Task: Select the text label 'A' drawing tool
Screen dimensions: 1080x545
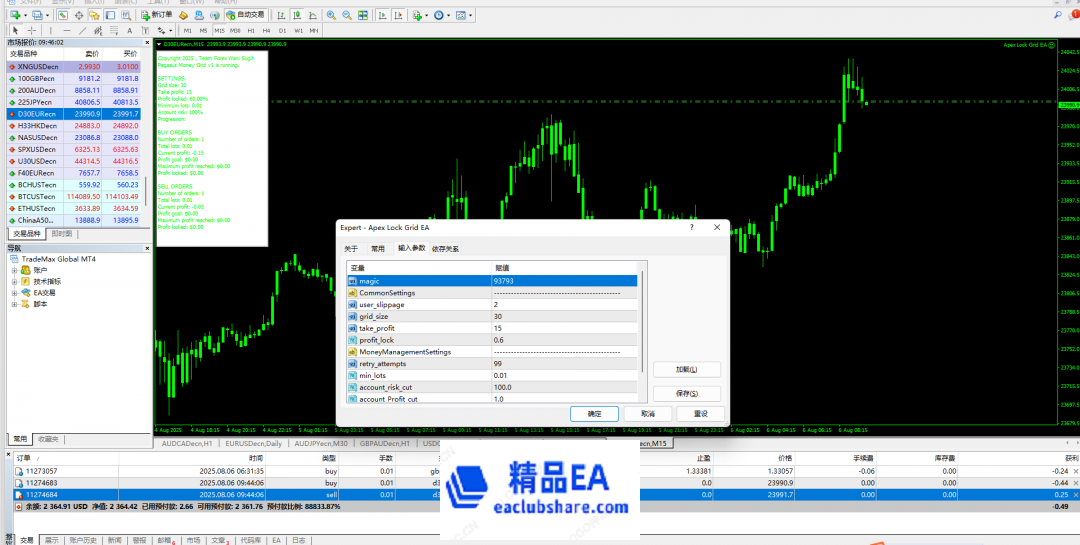Action: [x=131, y=31]
